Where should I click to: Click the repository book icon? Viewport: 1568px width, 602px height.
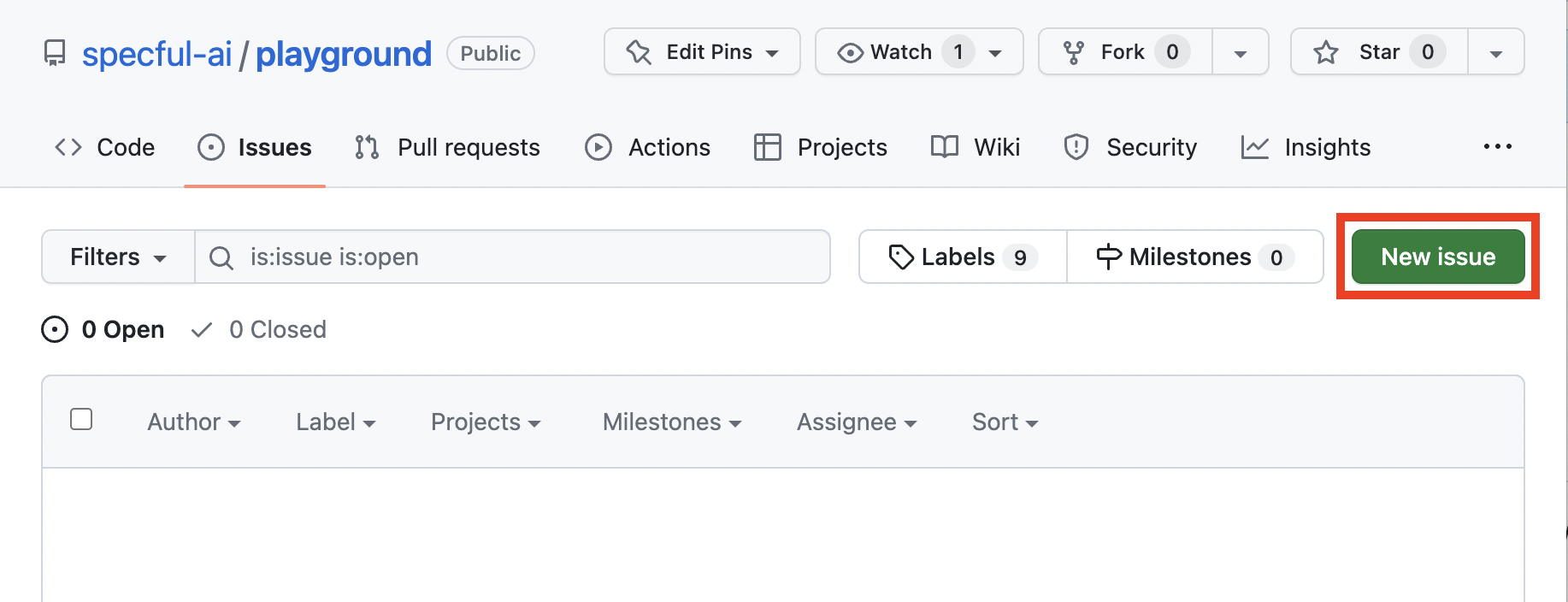tap(55, 54)
